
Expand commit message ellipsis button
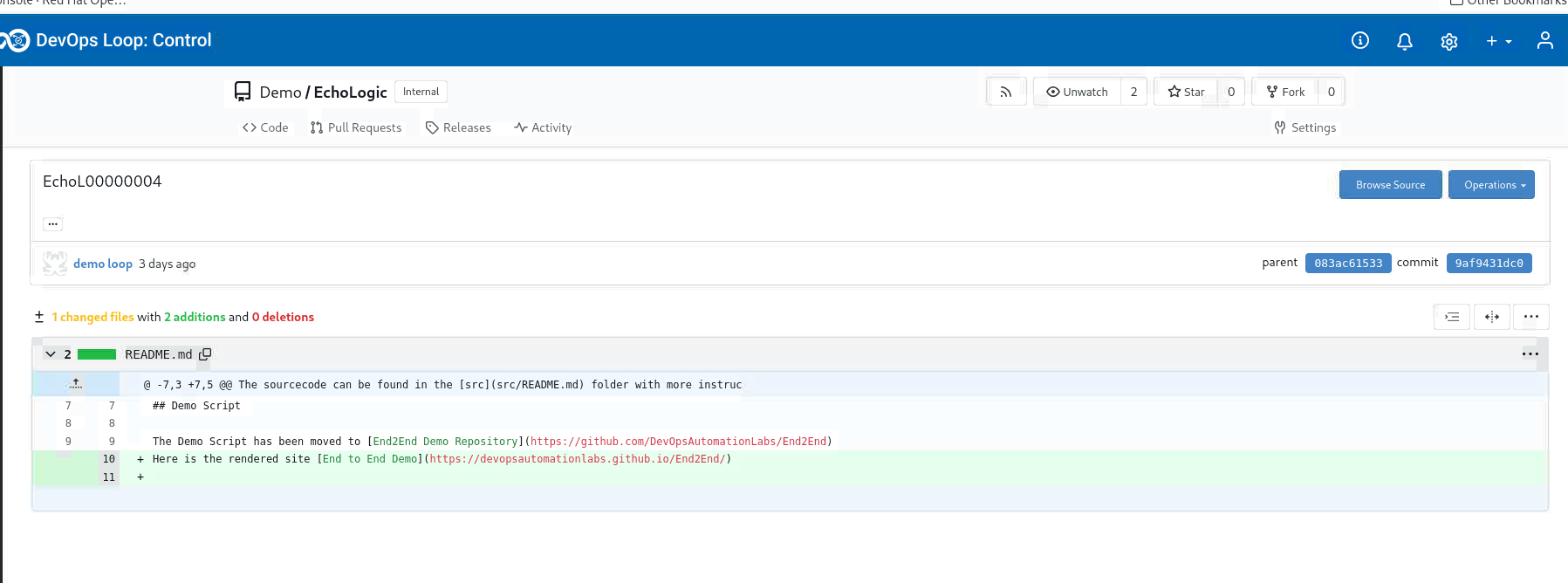tap(53, 224)
